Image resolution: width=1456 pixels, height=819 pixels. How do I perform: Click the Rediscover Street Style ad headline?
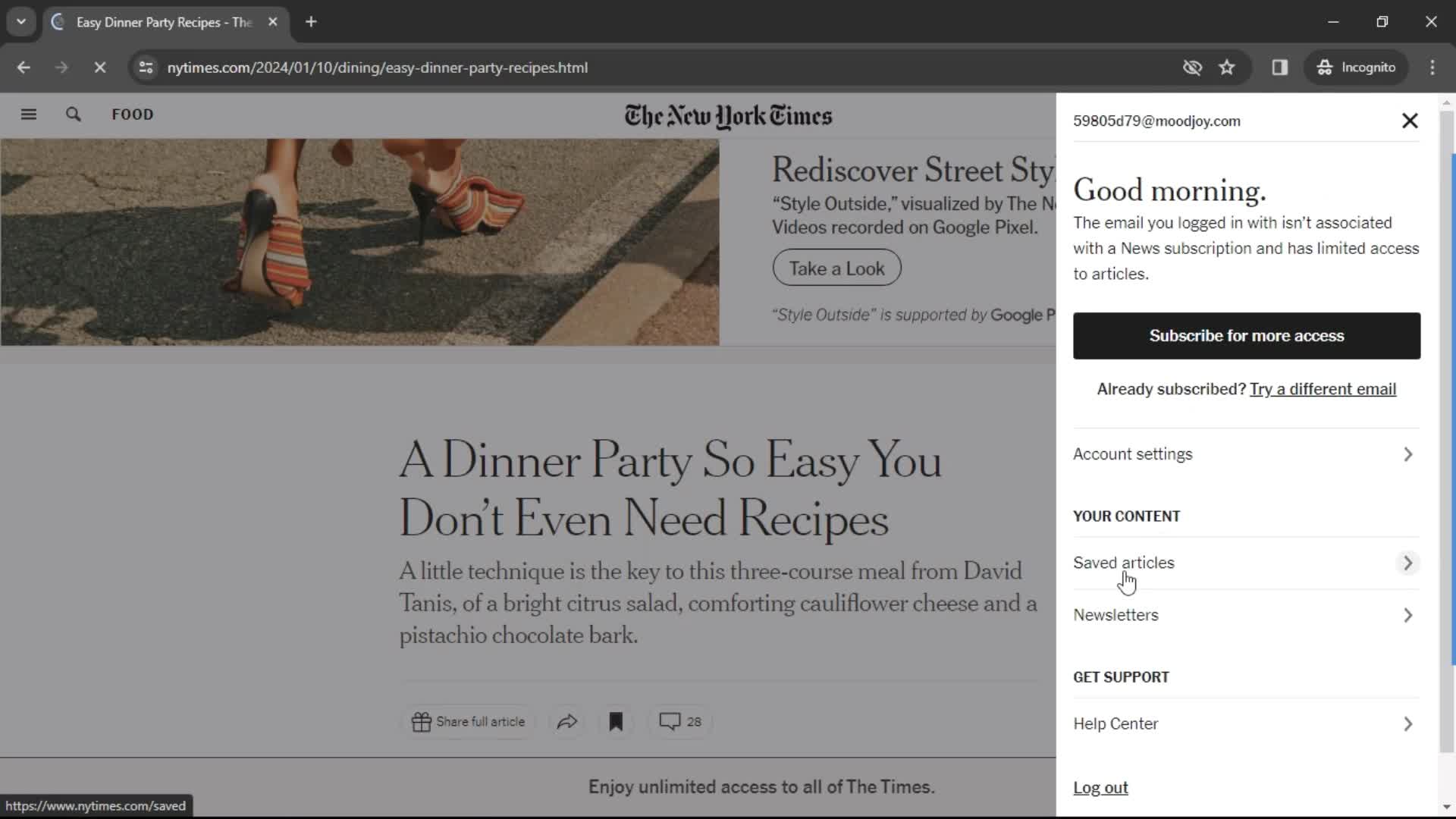913,170
